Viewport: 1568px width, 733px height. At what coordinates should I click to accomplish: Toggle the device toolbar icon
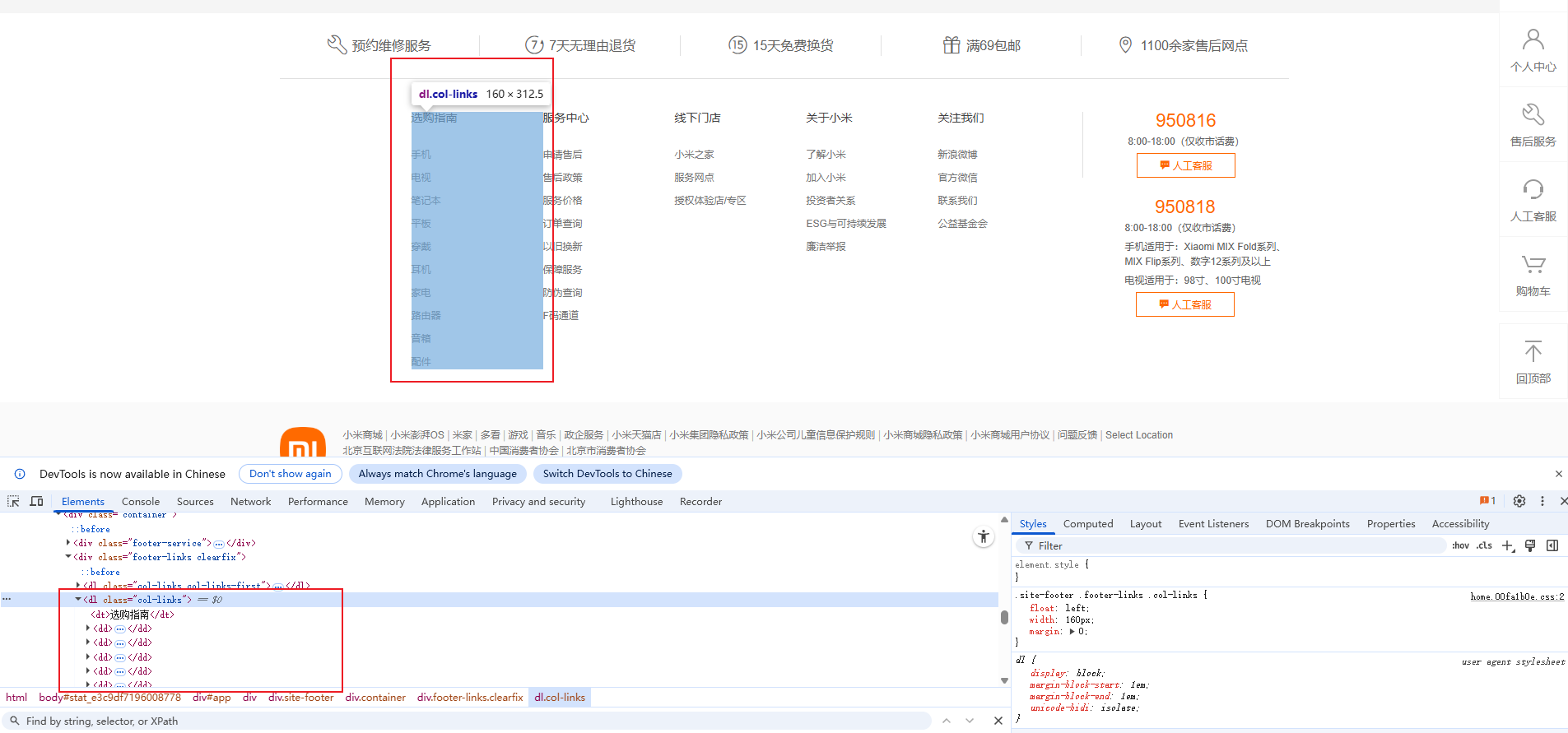36,501
